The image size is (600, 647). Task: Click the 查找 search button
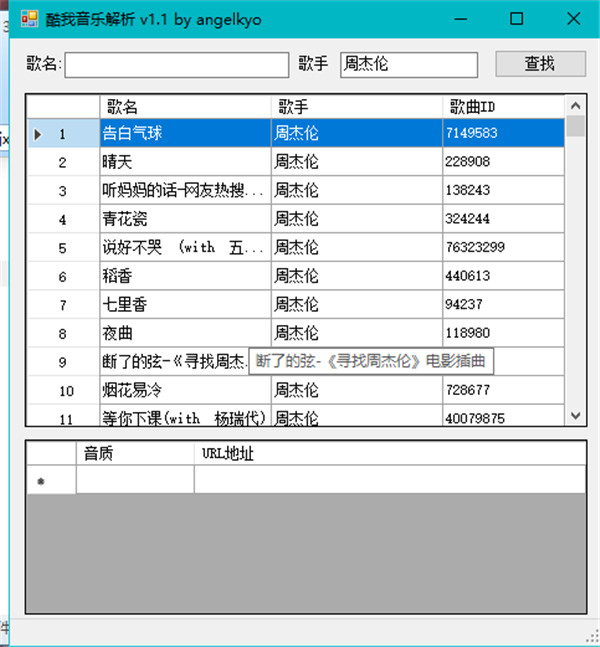[x=540, y=64]
